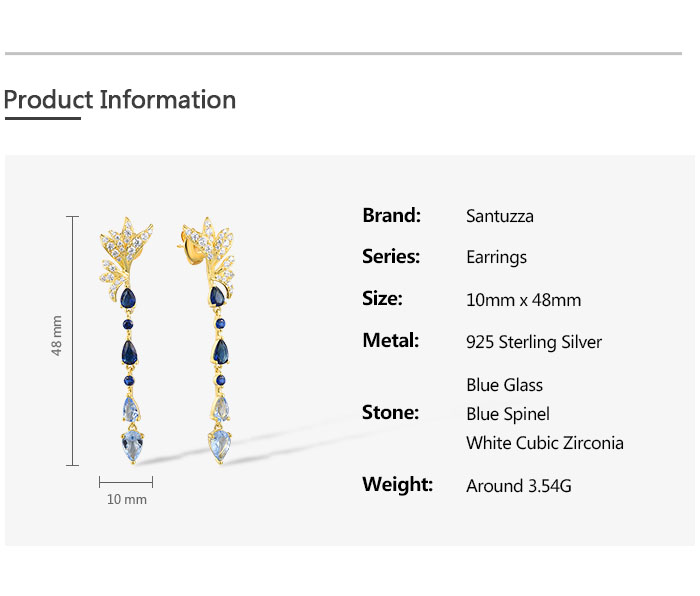
Task: Click the Weight: label
Action: pos(397,485)
